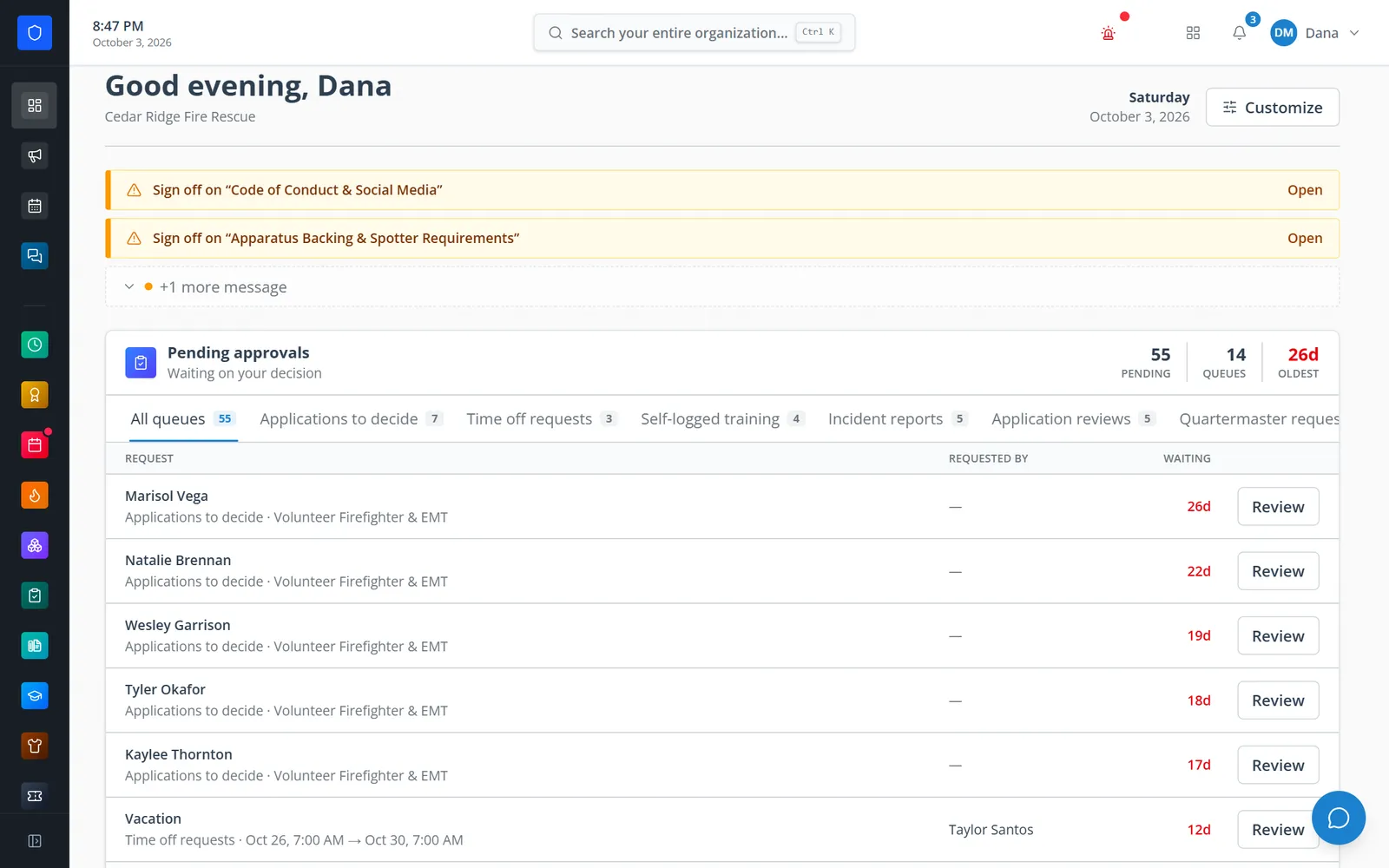Open the floating chat bubble button
Image resolution: width=1389 pixels, height=868 pixels.
(1339, 818)
